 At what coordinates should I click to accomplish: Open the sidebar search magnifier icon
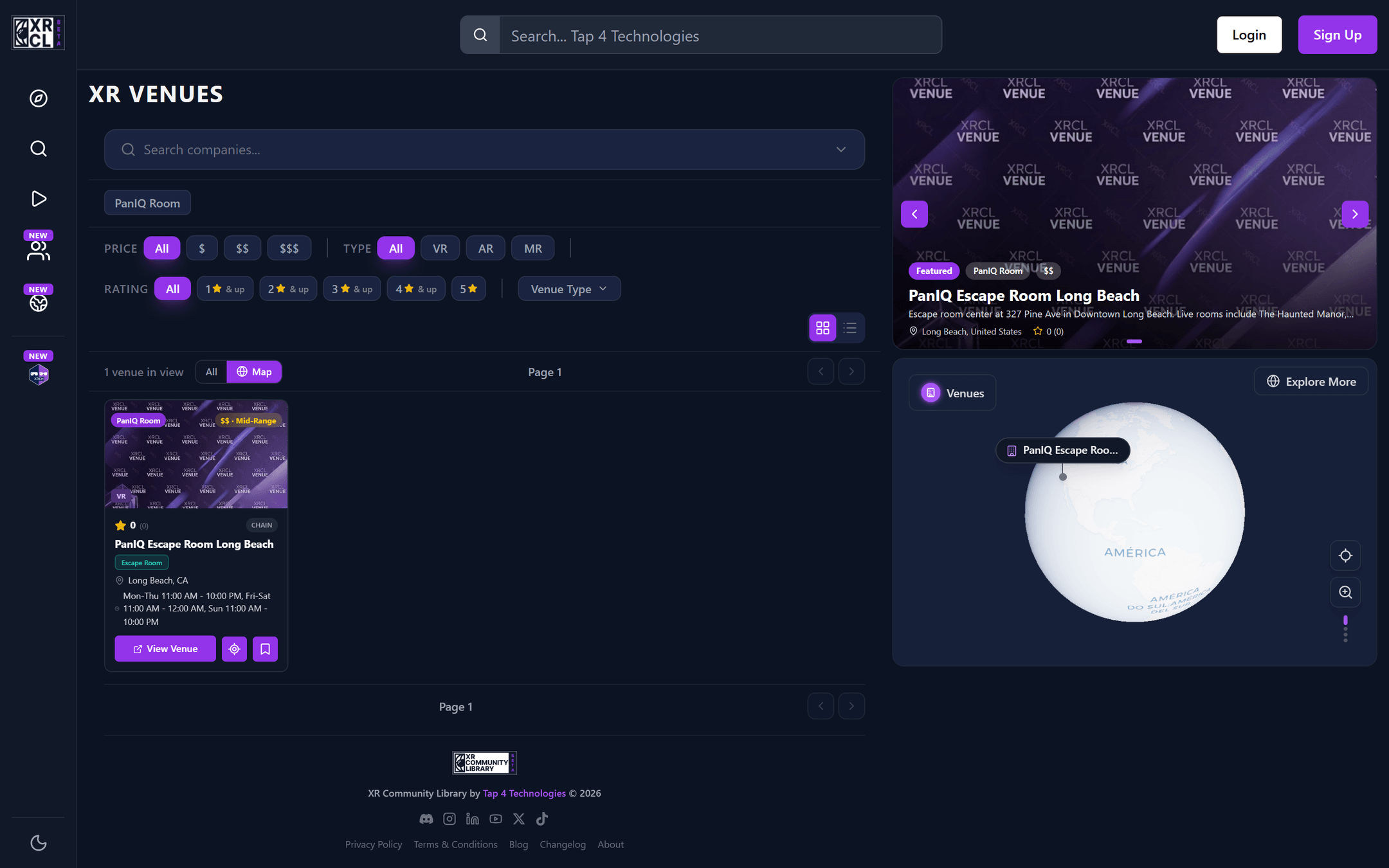point(39,149)
